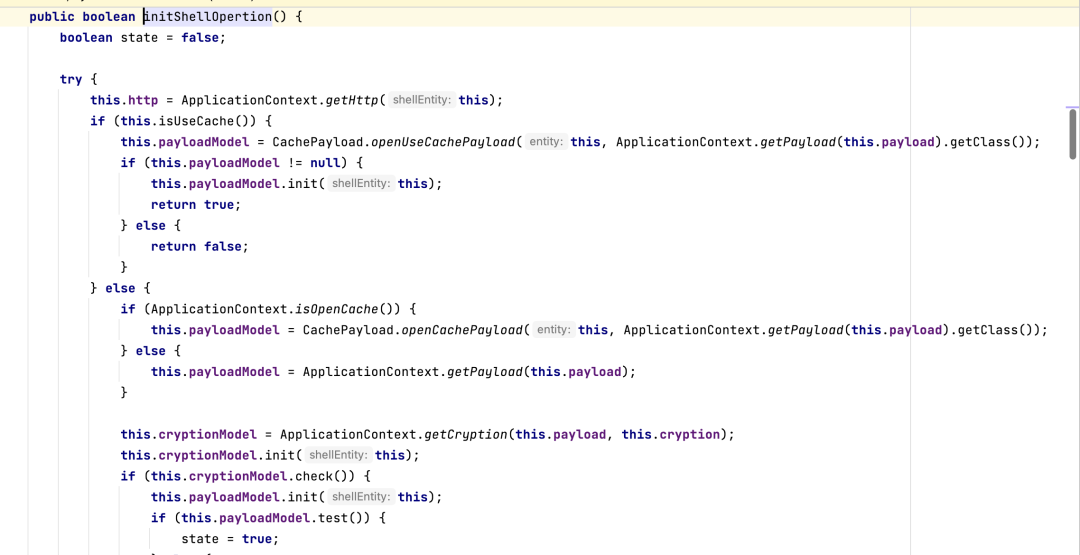1080x555 pixels.
Task: Click getClass() on the openUseCachePayload line
Action: pos(990,143)
